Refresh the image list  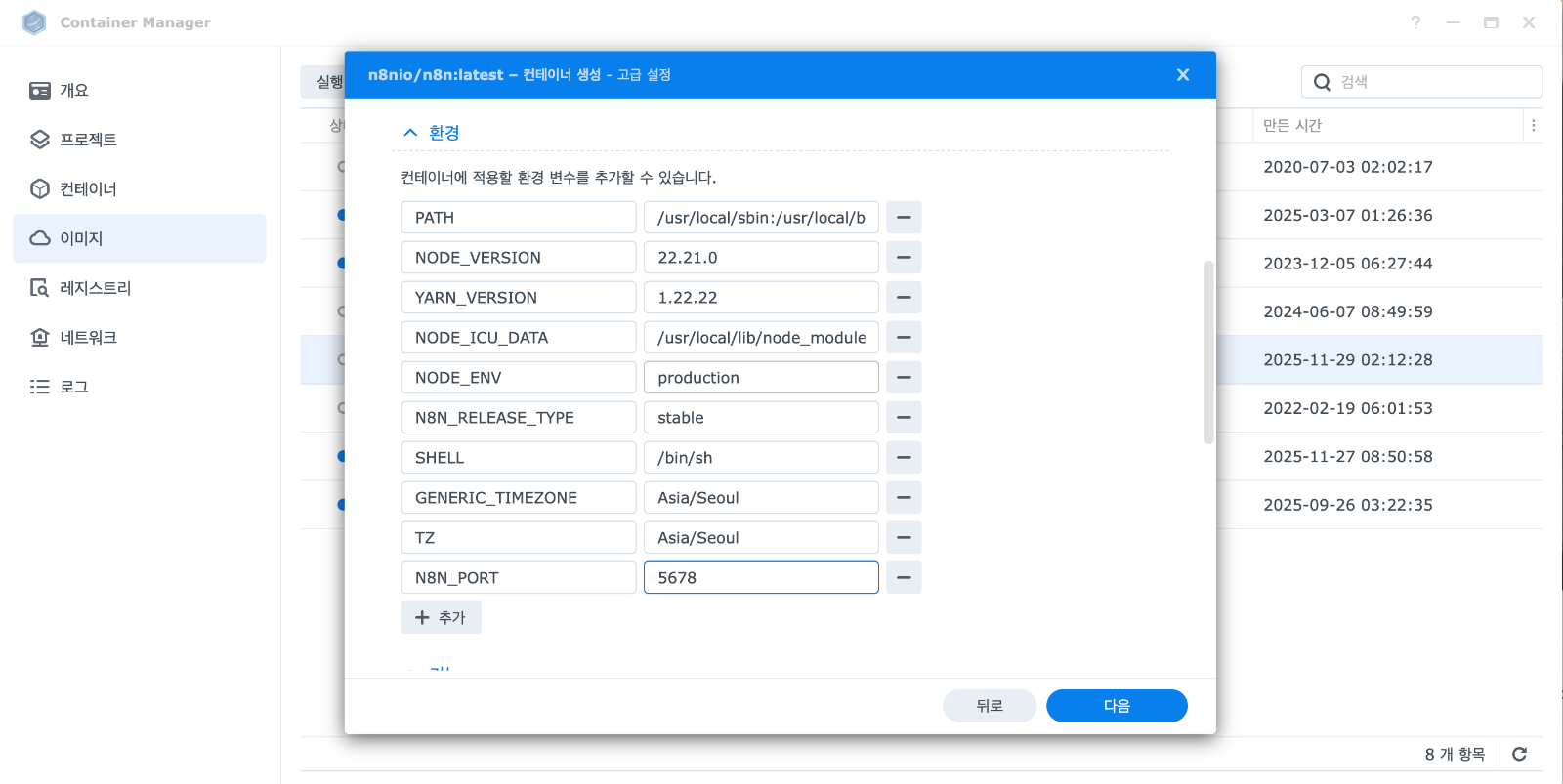1519,754
